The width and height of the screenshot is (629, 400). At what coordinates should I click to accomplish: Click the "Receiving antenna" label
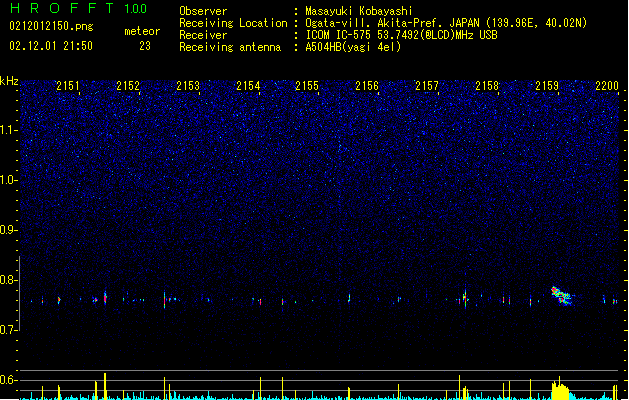230,47
